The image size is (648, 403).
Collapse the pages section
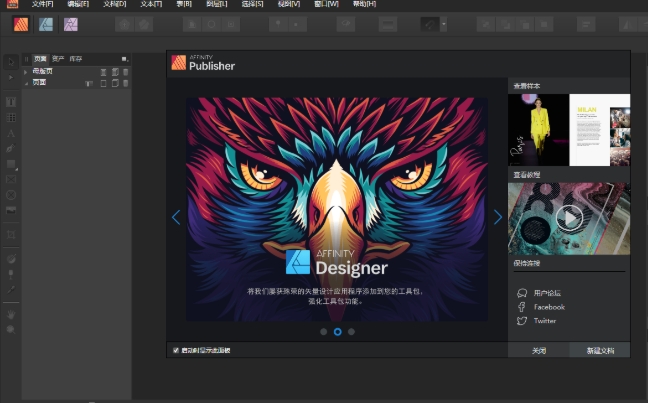click(x=26, y=83)
